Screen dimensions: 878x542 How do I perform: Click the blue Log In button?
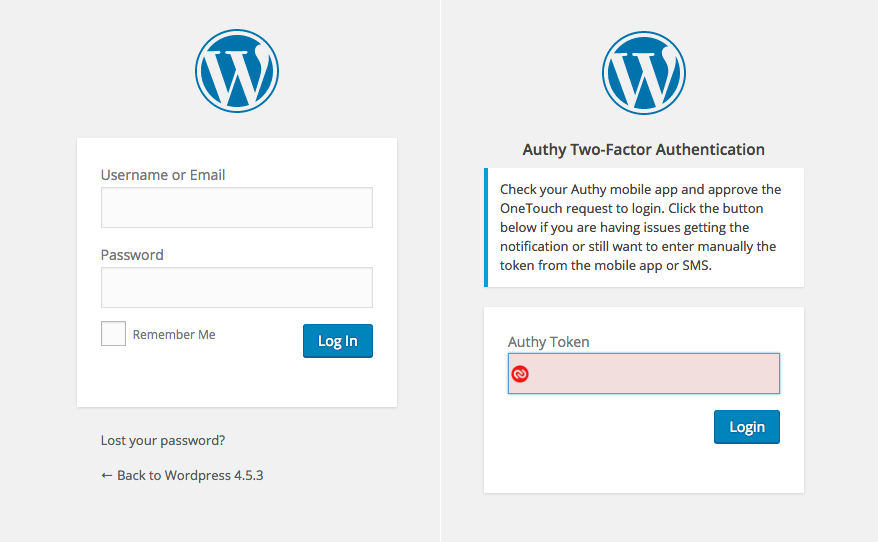(338, 341)
